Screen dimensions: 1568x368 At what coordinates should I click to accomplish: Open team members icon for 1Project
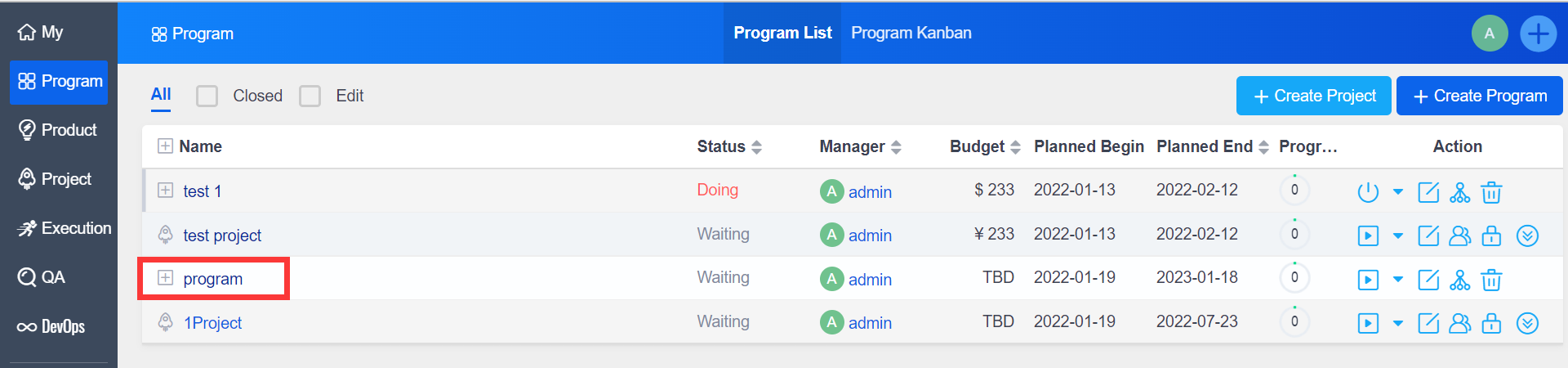coord(1459,323)
